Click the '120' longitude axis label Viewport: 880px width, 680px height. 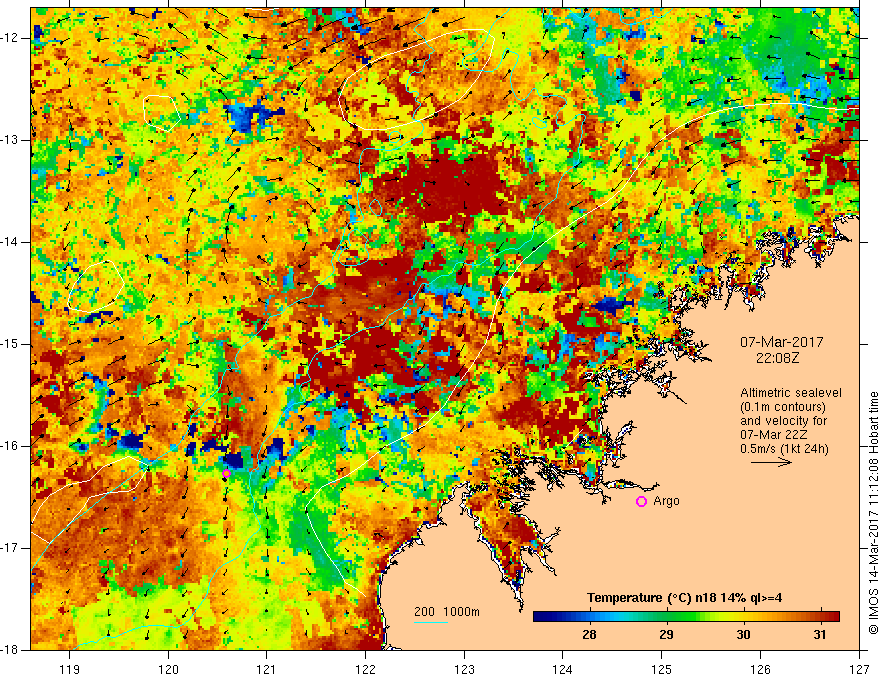pyautogui.click(x=168, y=669)
